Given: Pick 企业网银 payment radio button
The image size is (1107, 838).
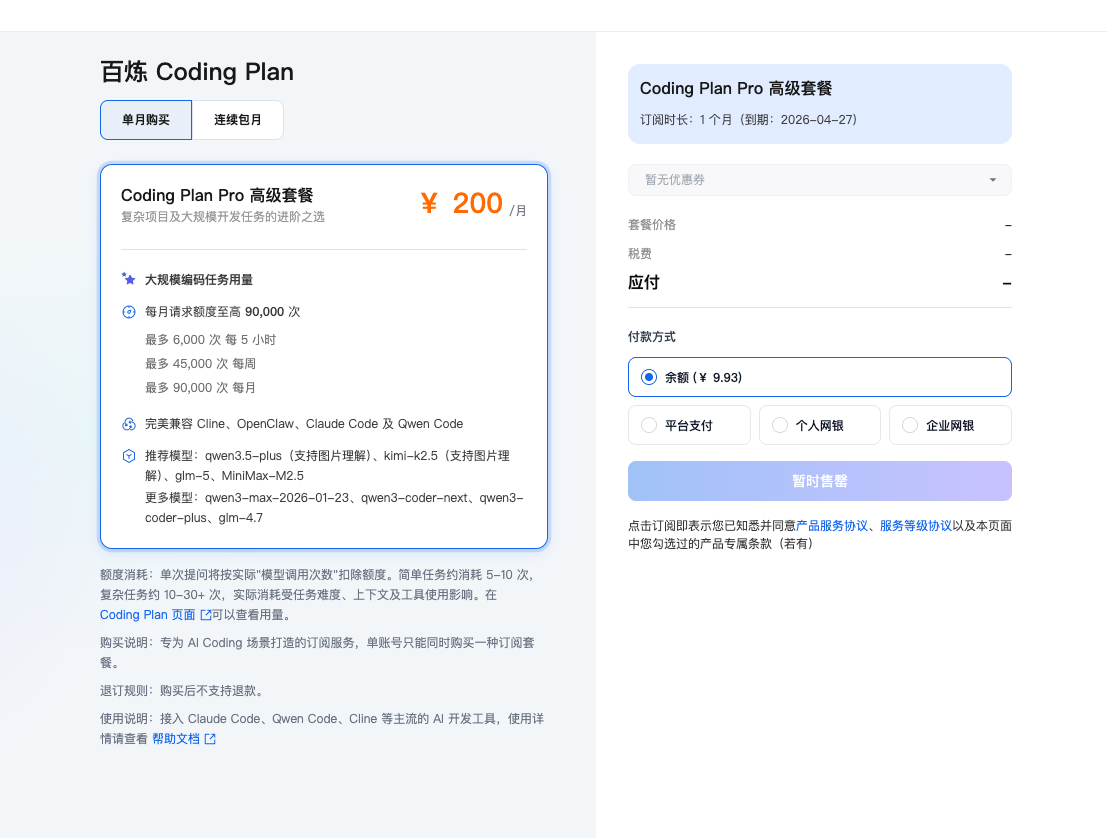Looking at the screenshot, I should tap(909, 425).
